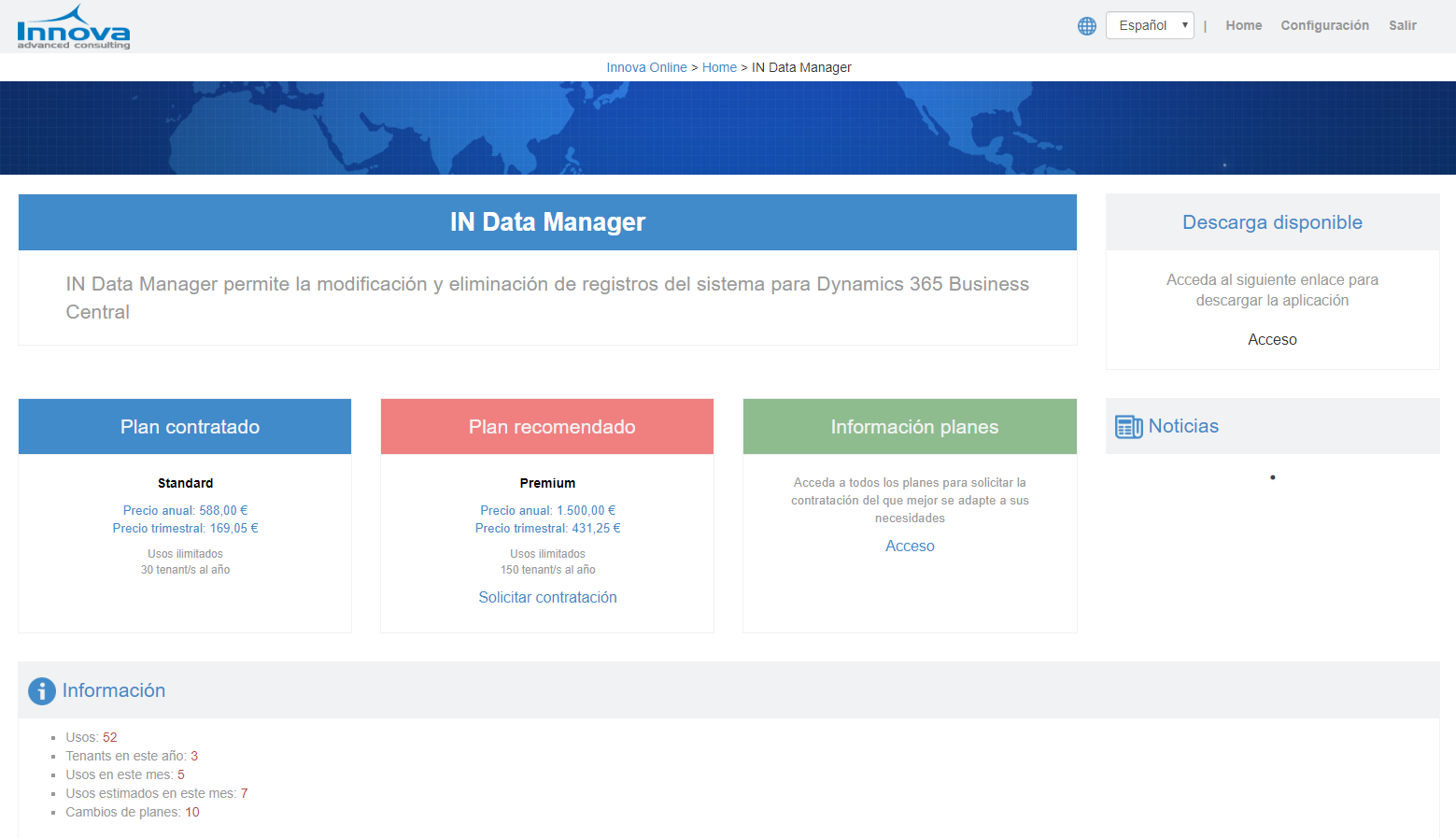Image resolution: width=1456 pixels, height=838 pixels.
Task: Click the 150 tenant/s al año text
Action: (x=547, y=570)
